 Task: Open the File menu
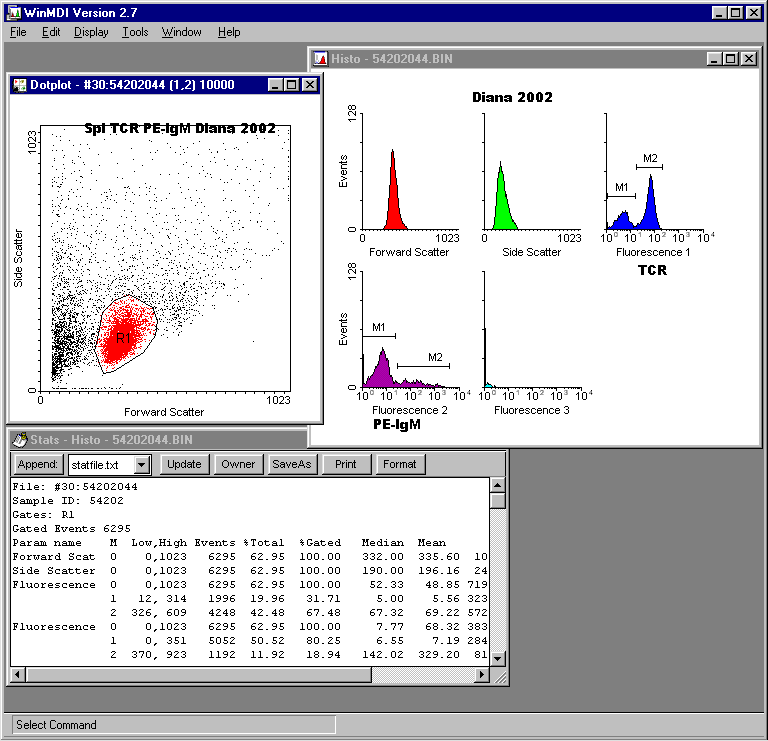click(18, 32)
